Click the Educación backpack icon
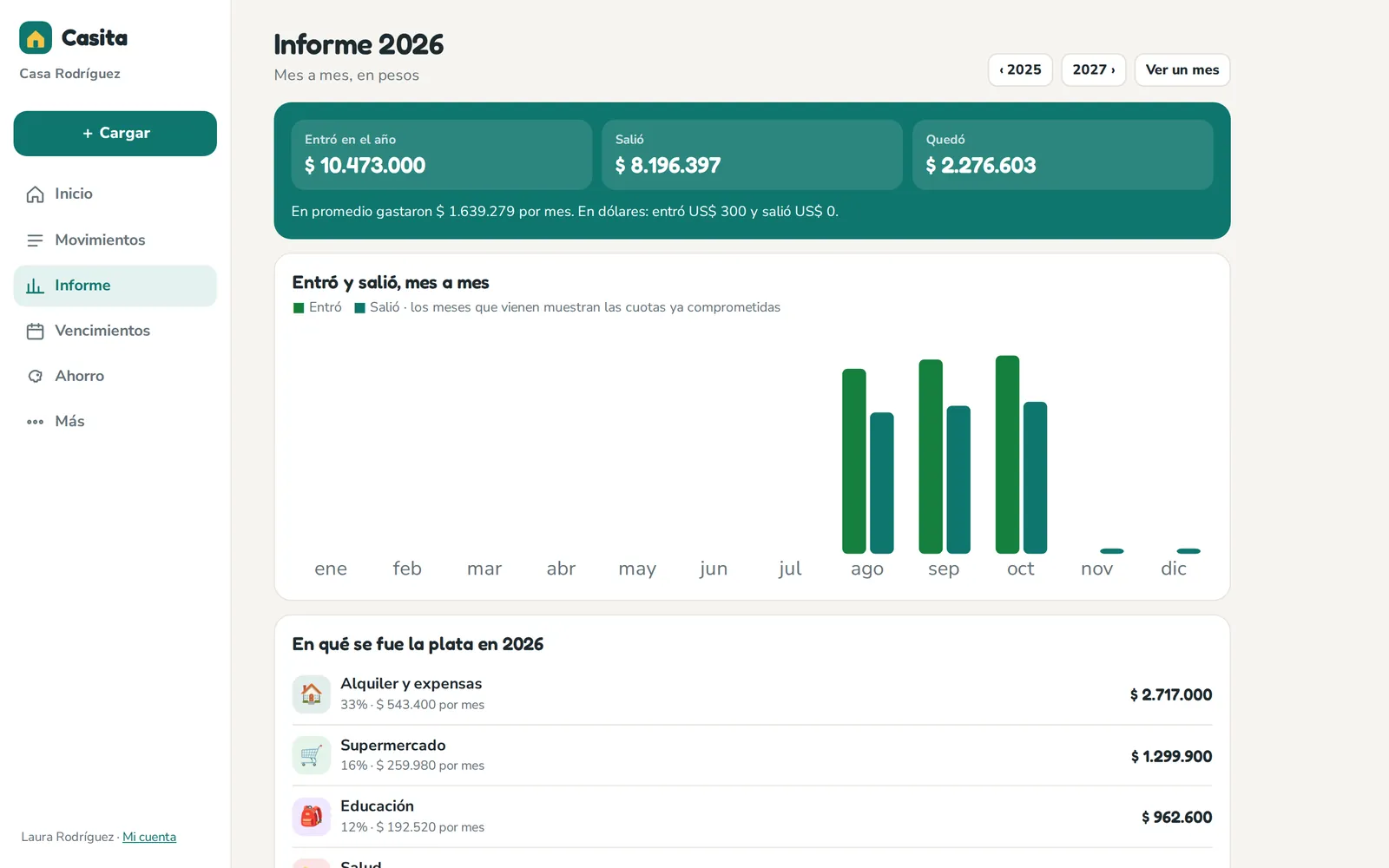1389x868 pixels. click(x=311, y=817)
